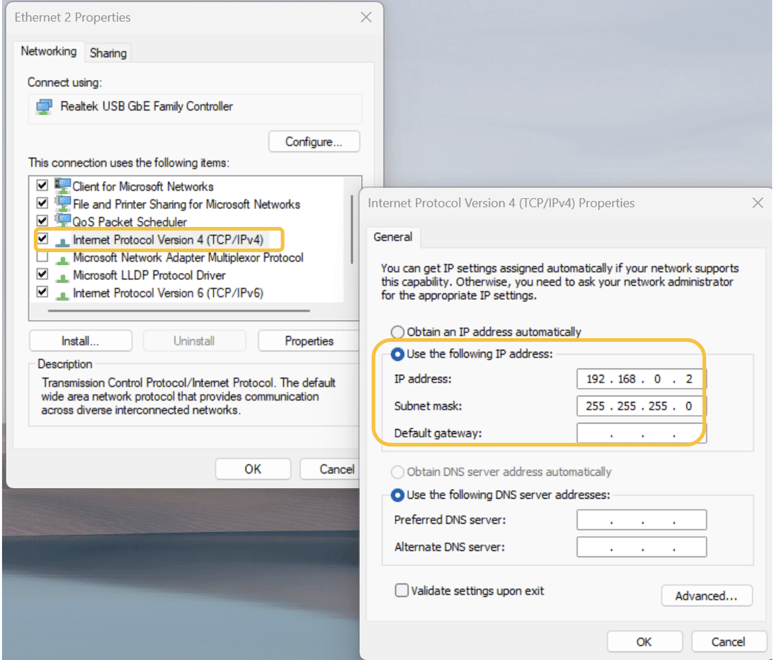Screen dimensions: 775x660
Task: Click the Default gateway input field
Action: click(x=642, y=434)
